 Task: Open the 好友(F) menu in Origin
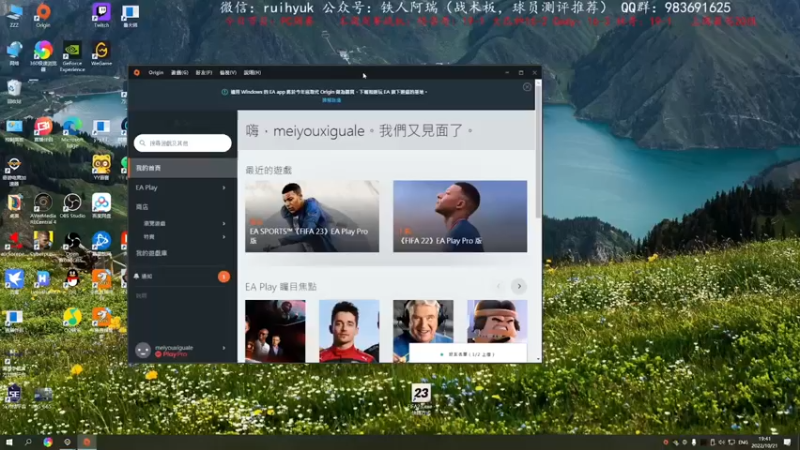(204, 72)
